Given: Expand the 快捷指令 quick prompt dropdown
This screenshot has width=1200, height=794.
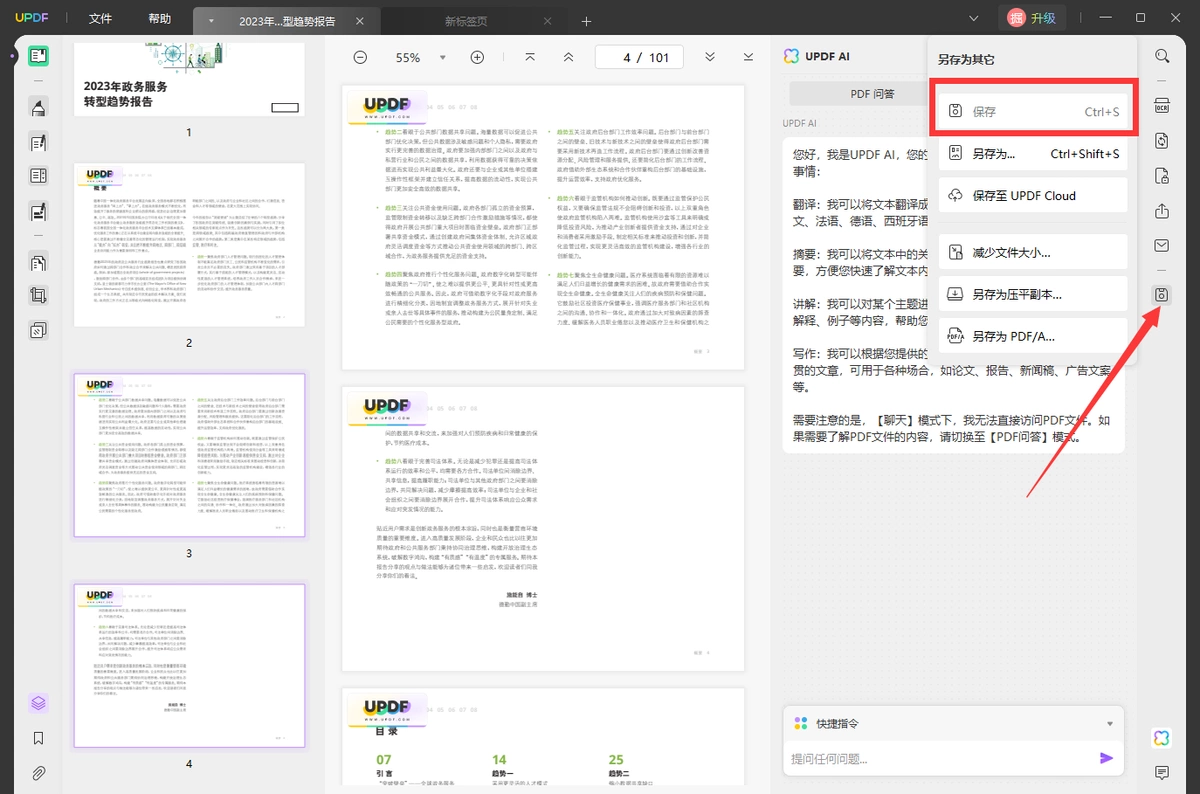Looking at the screenshot, I should (x=1110, y=723).
